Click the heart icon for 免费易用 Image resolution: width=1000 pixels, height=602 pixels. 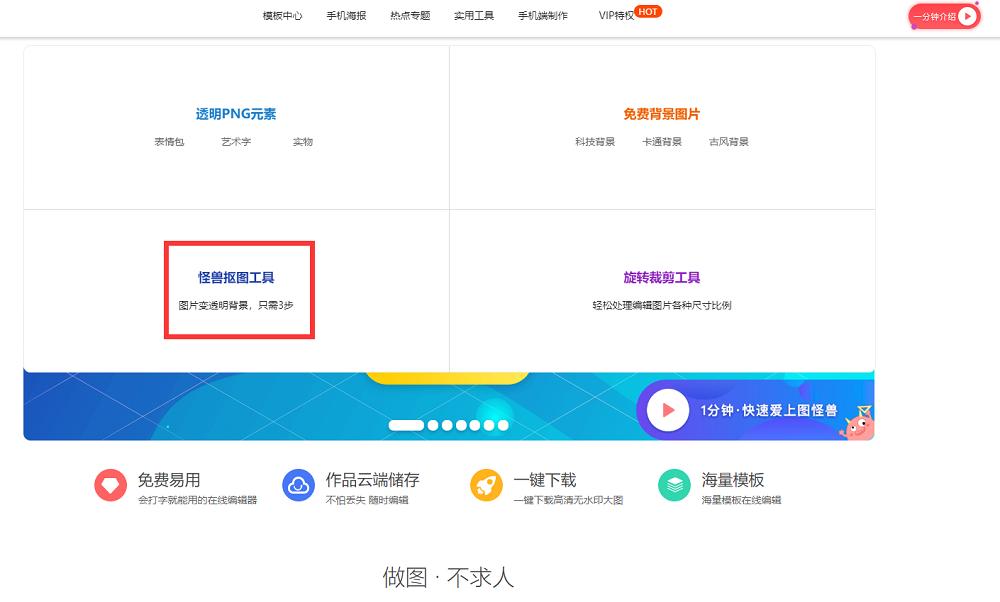110,483
